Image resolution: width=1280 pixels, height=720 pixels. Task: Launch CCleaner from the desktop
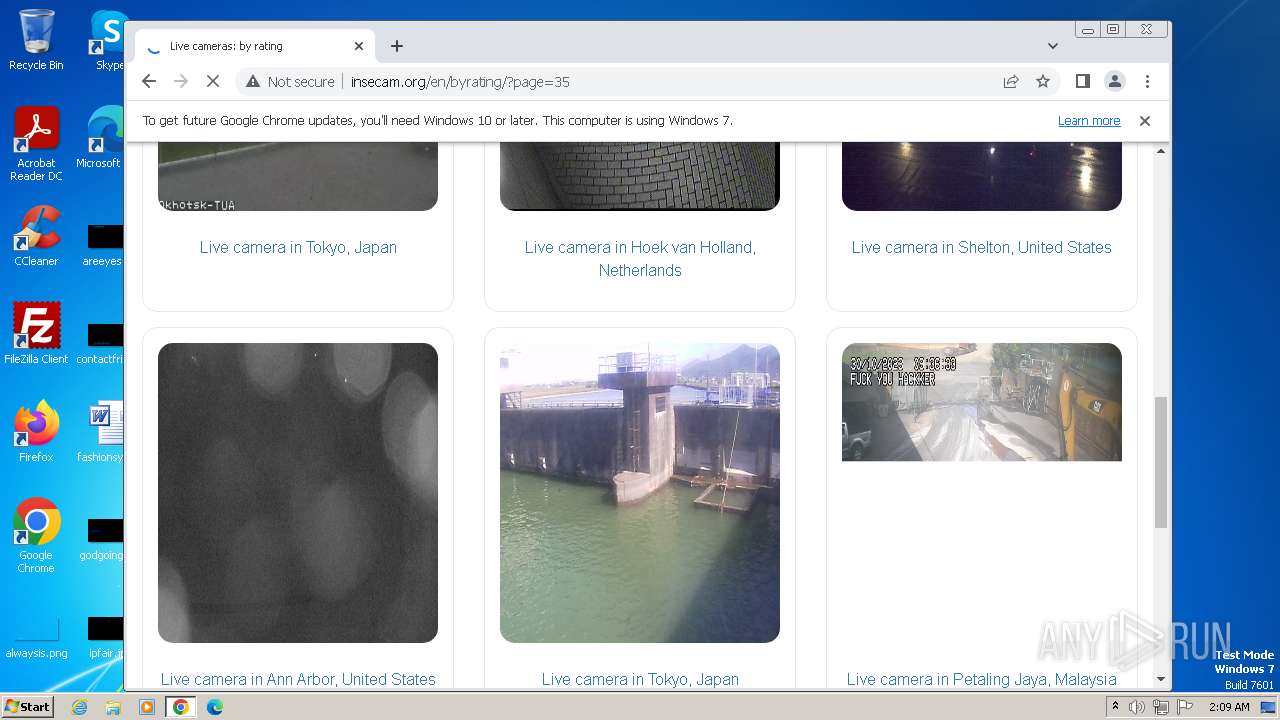click(36, 236)
